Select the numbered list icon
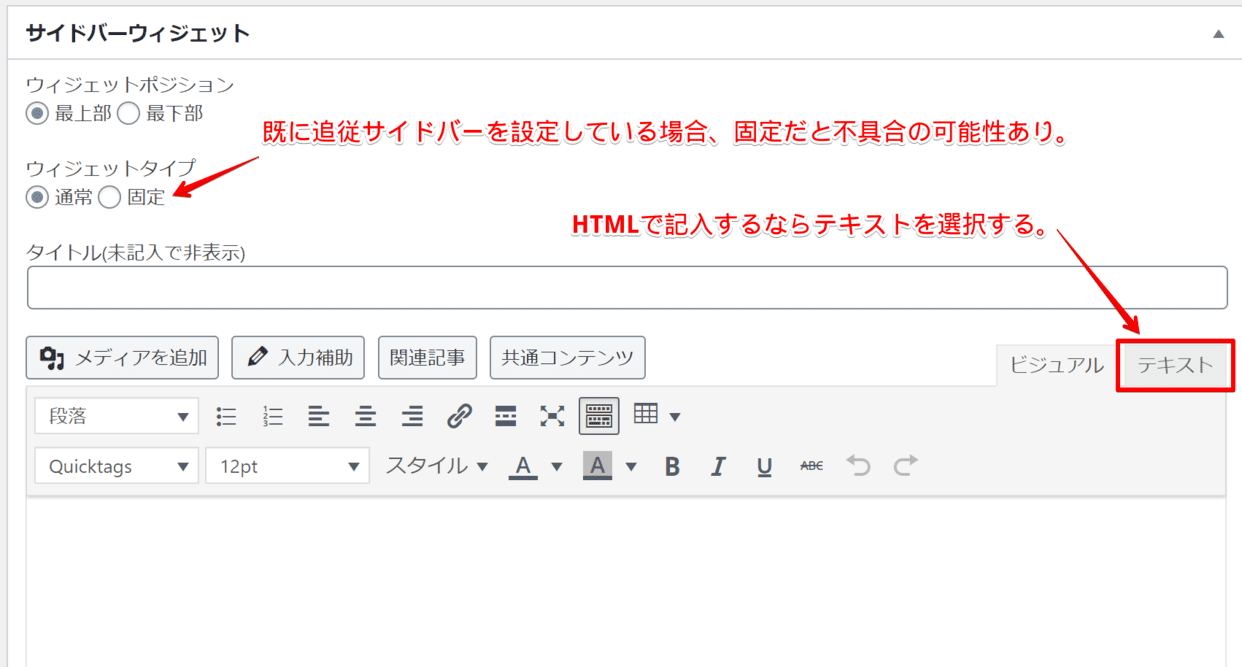Image resolution: width=1242 pixels, height=667 pixels. [272, 416]
